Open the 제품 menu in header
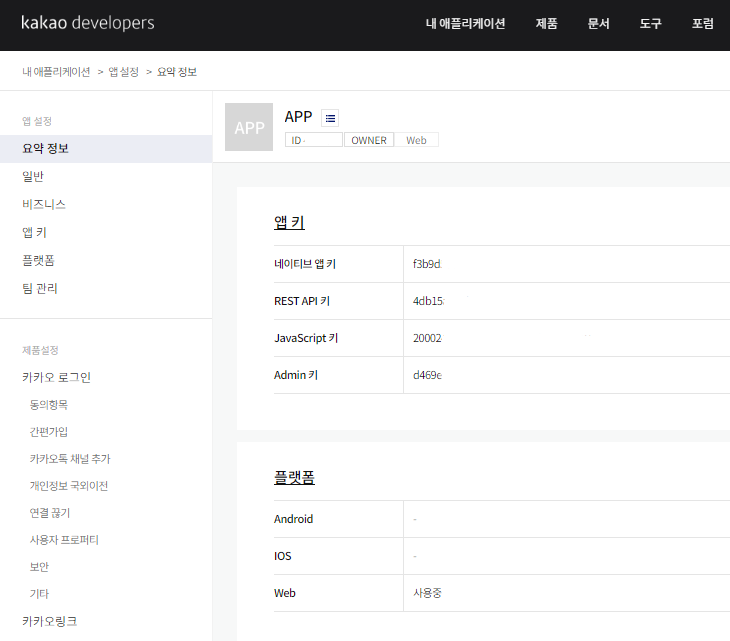 point(546,23)
